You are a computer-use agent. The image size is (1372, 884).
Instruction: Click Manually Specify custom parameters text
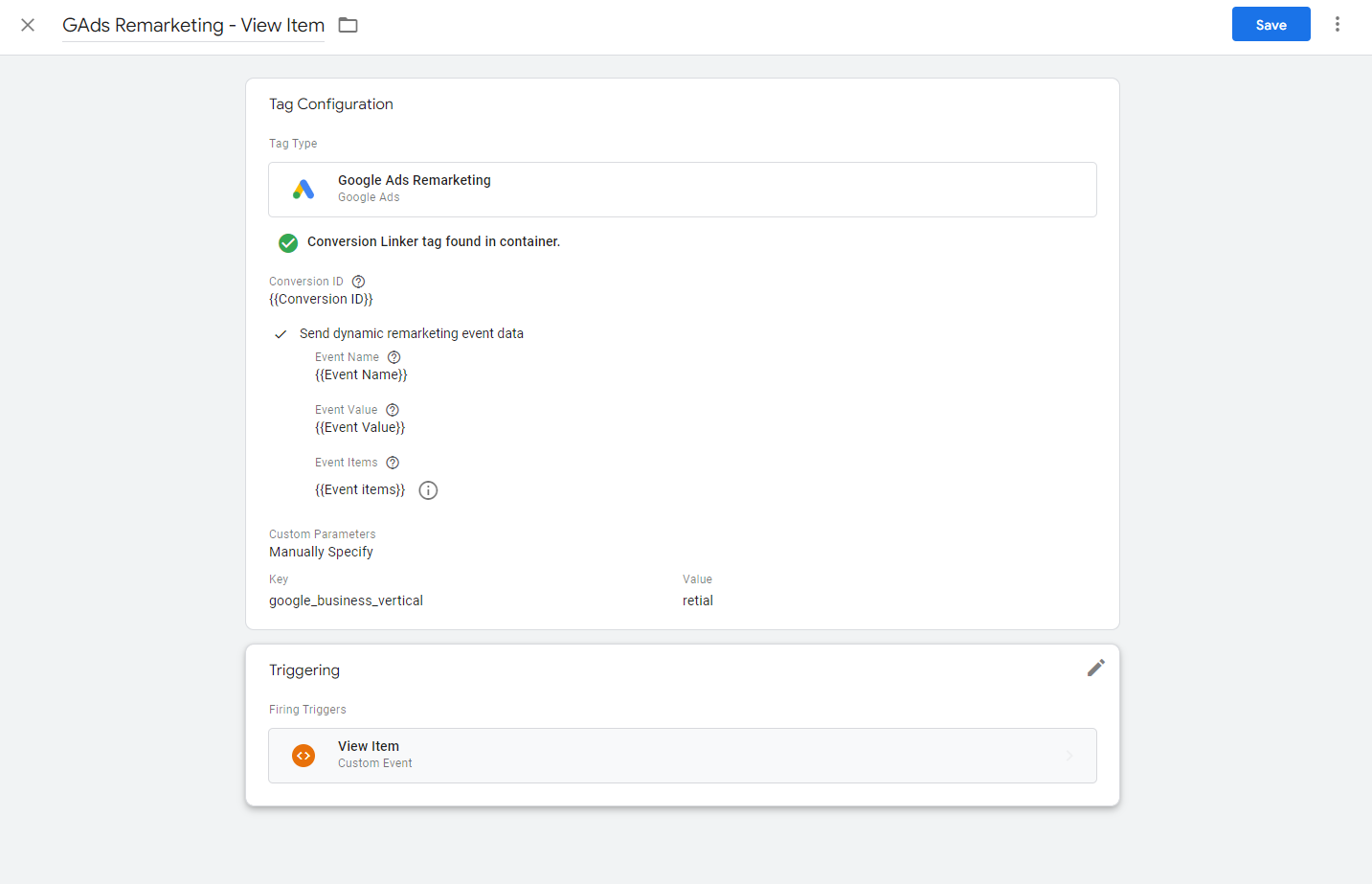[x=321, y=552]
